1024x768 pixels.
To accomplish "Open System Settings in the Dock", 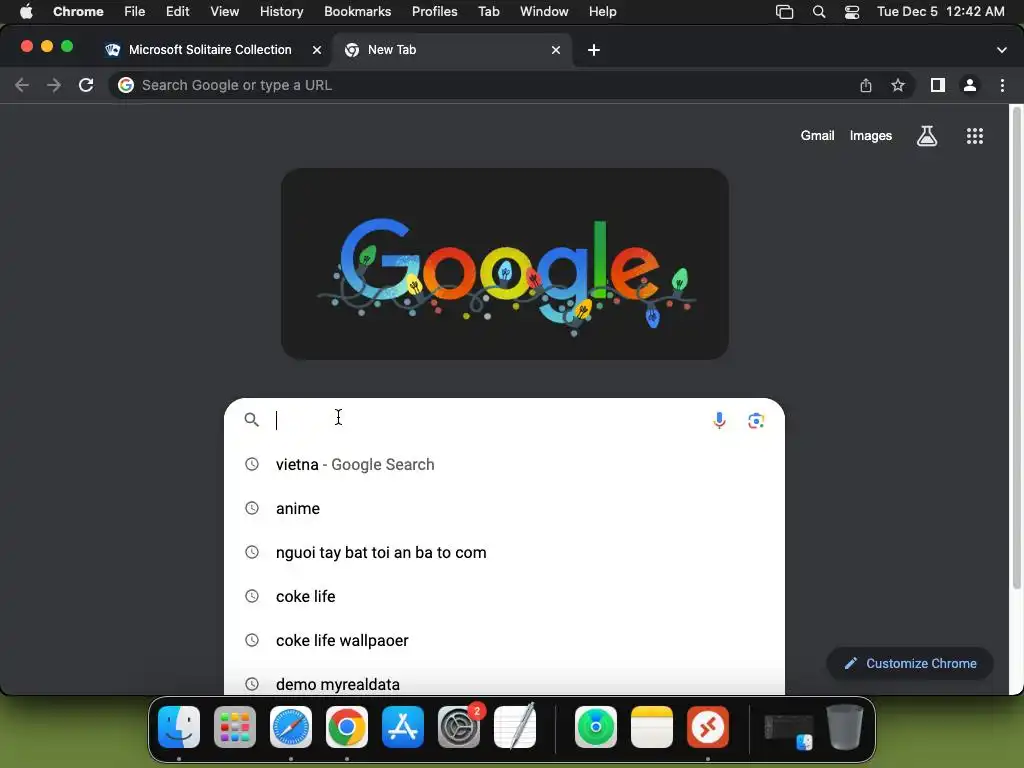I will [x=459, y=727].
